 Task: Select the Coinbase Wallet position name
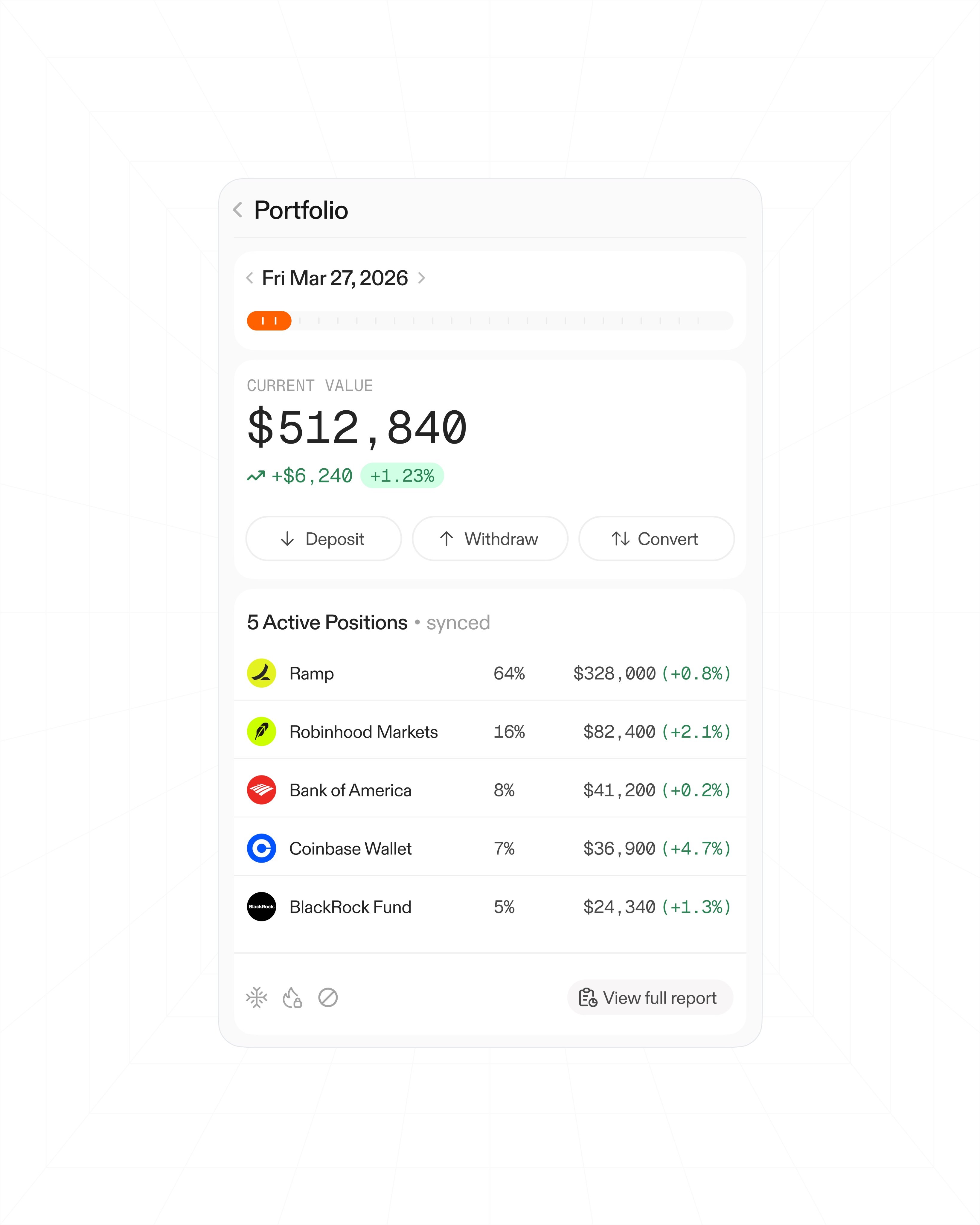pyautogui.click(x=350, y=849)
